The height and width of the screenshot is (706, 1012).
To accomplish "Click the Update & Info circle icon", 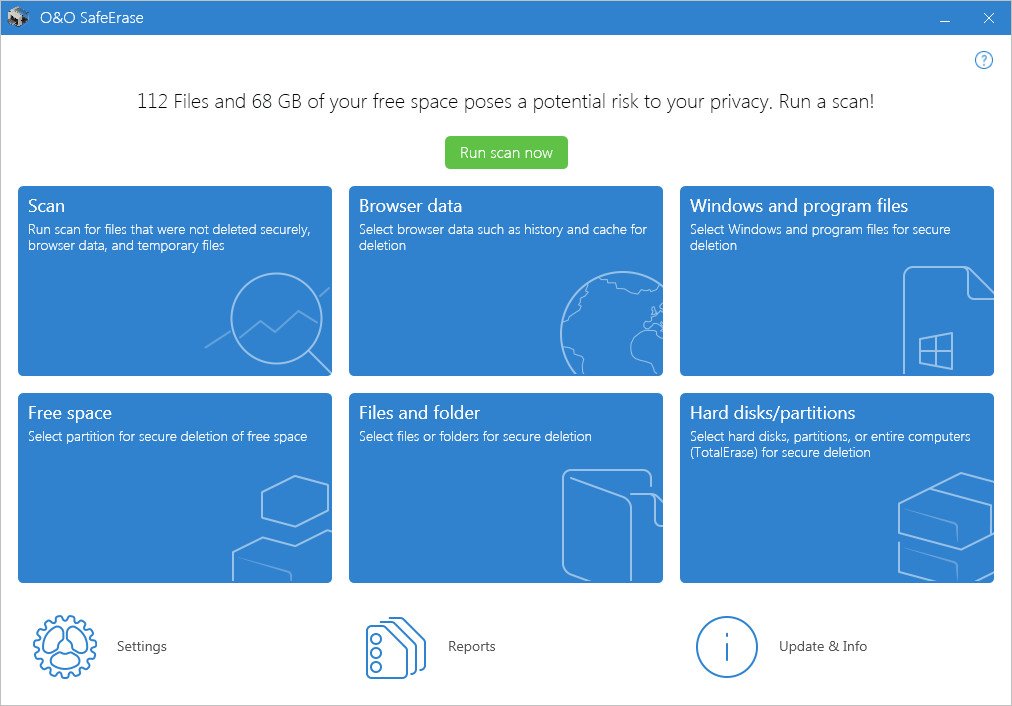I will click(x=727, y=647).
